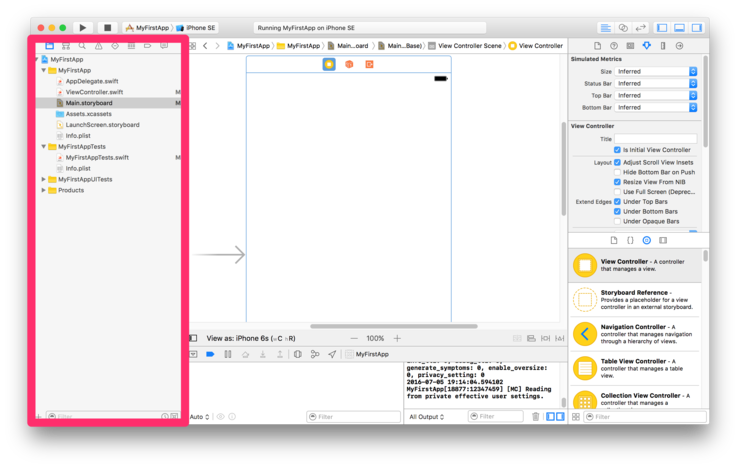The height and width of the screenshot is (468, 740).
Task: Open the Issue navigator tab
Action: 98,46
